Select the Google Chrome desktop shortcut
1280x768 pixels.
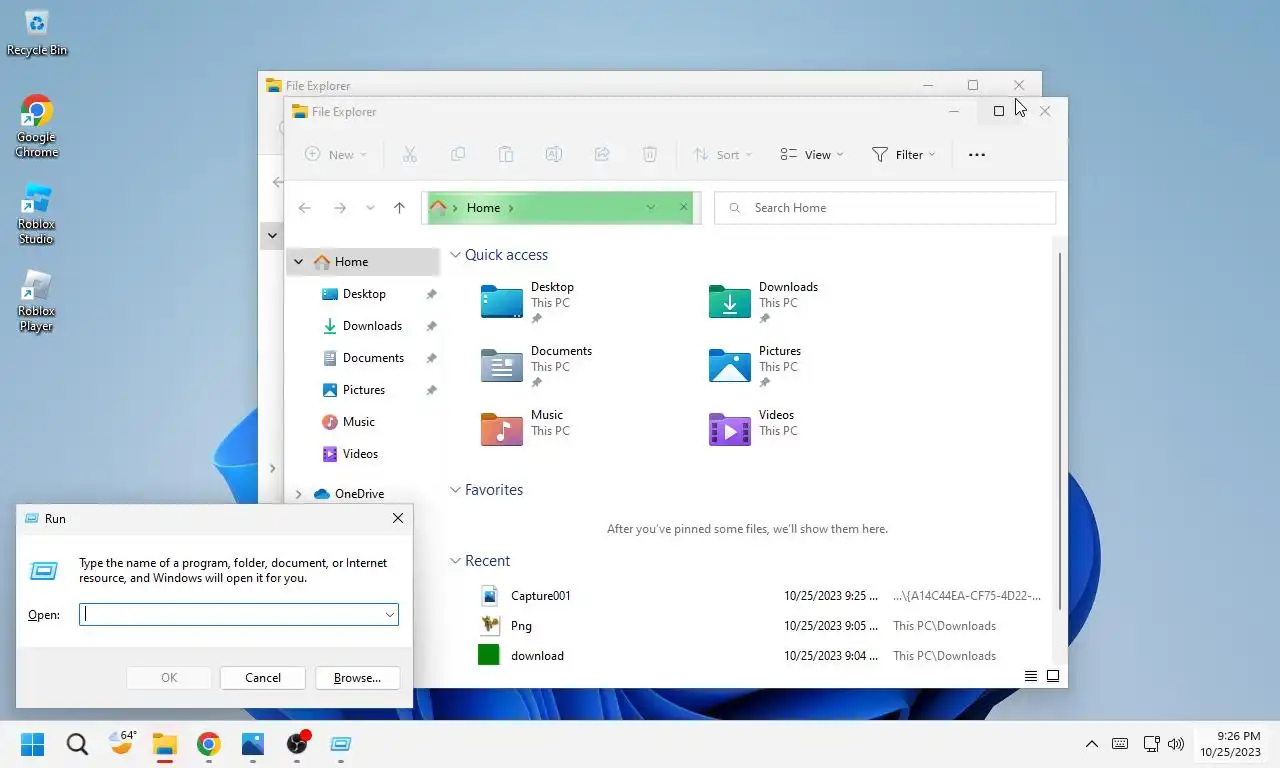(x=37, y=127)
